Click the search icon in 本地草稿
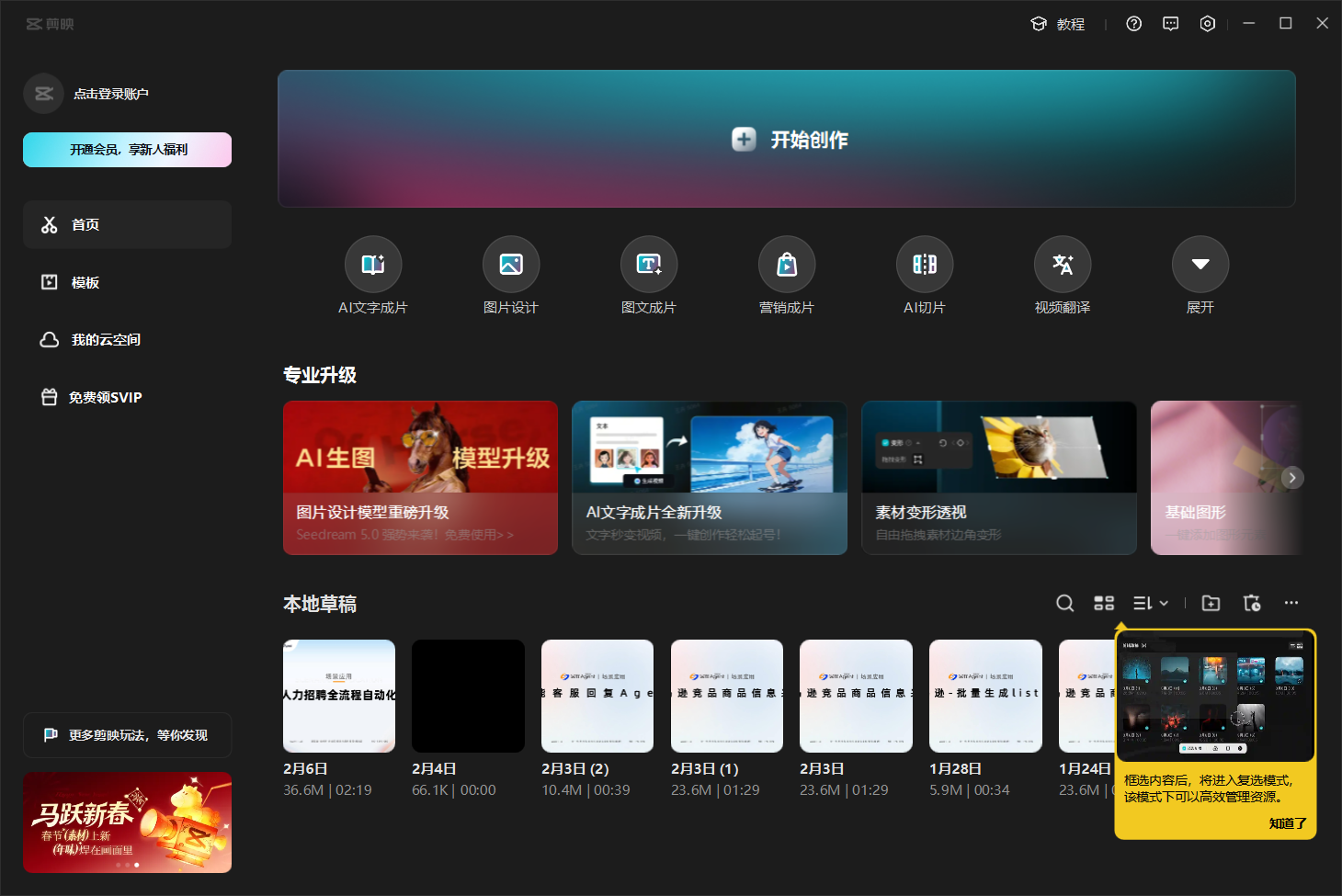 [x=1064, y=603]
